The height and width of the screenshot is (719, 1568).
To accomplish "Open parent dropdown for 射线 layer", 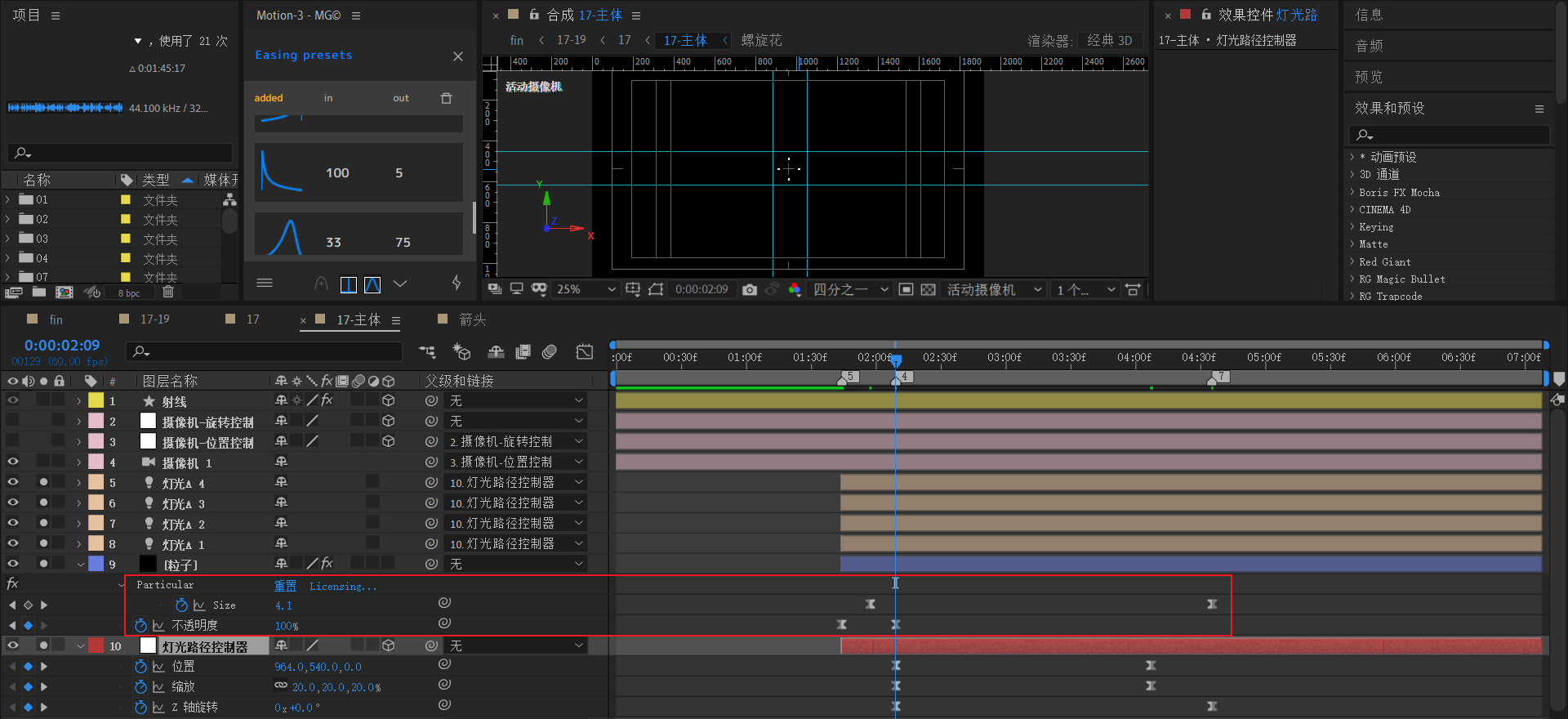I will 515,400.
